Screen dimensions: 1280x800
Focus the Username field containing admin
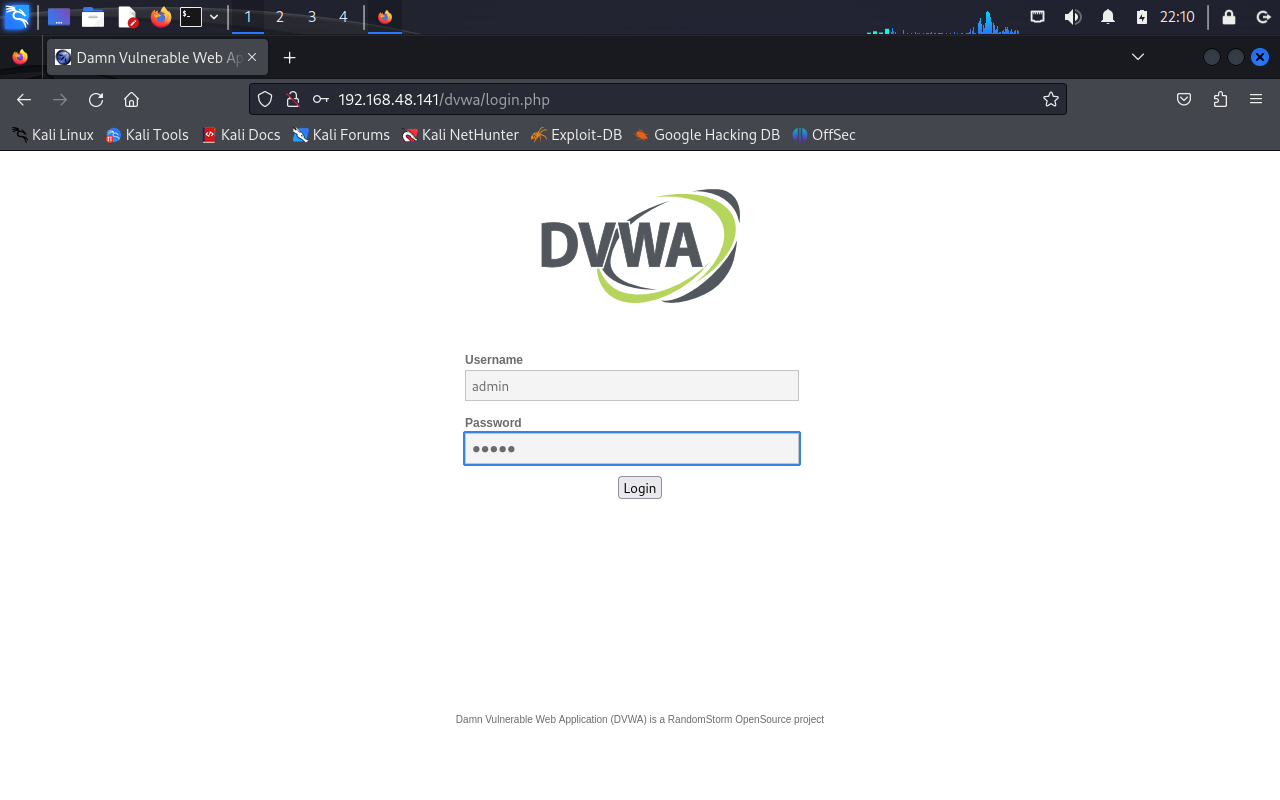[x=632, y=386]
